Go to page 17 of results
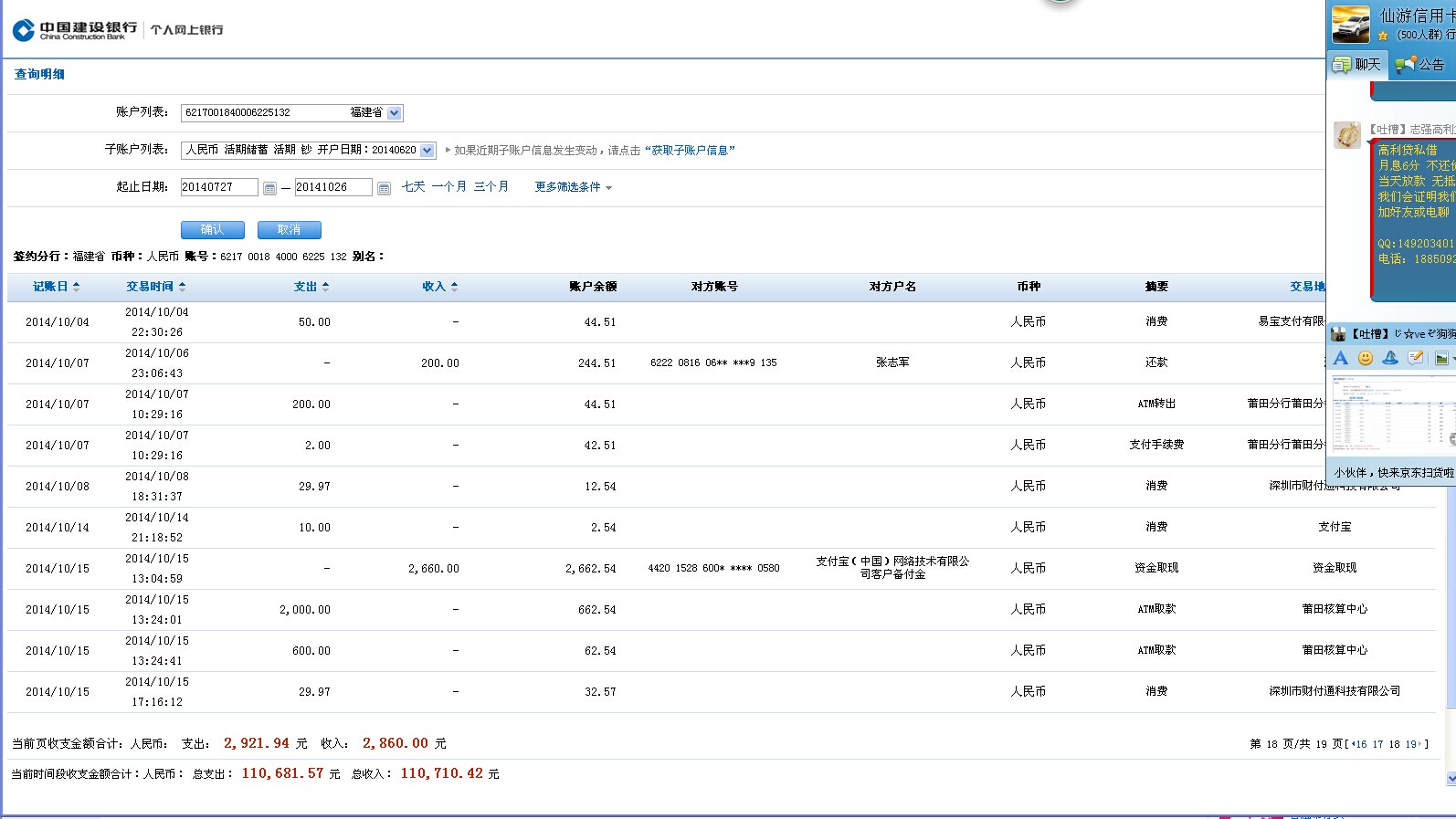 click(1378, 744)
